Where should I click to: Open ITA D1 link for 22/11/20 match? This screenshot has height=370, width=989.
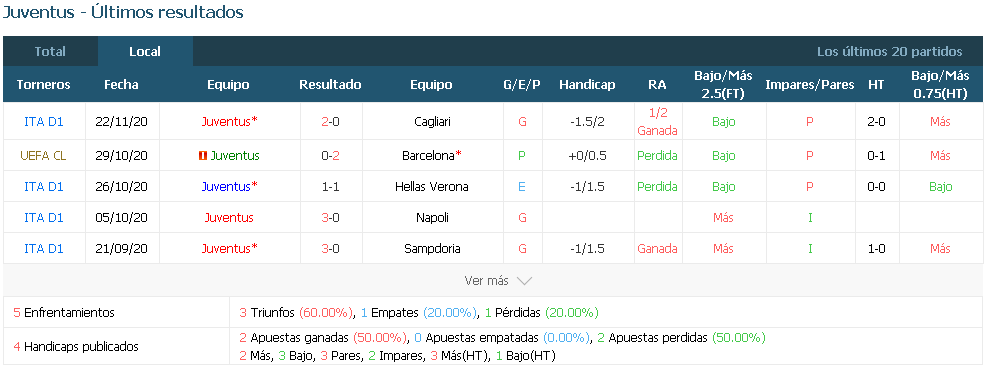pyautogui.click(x=44, y=122)
